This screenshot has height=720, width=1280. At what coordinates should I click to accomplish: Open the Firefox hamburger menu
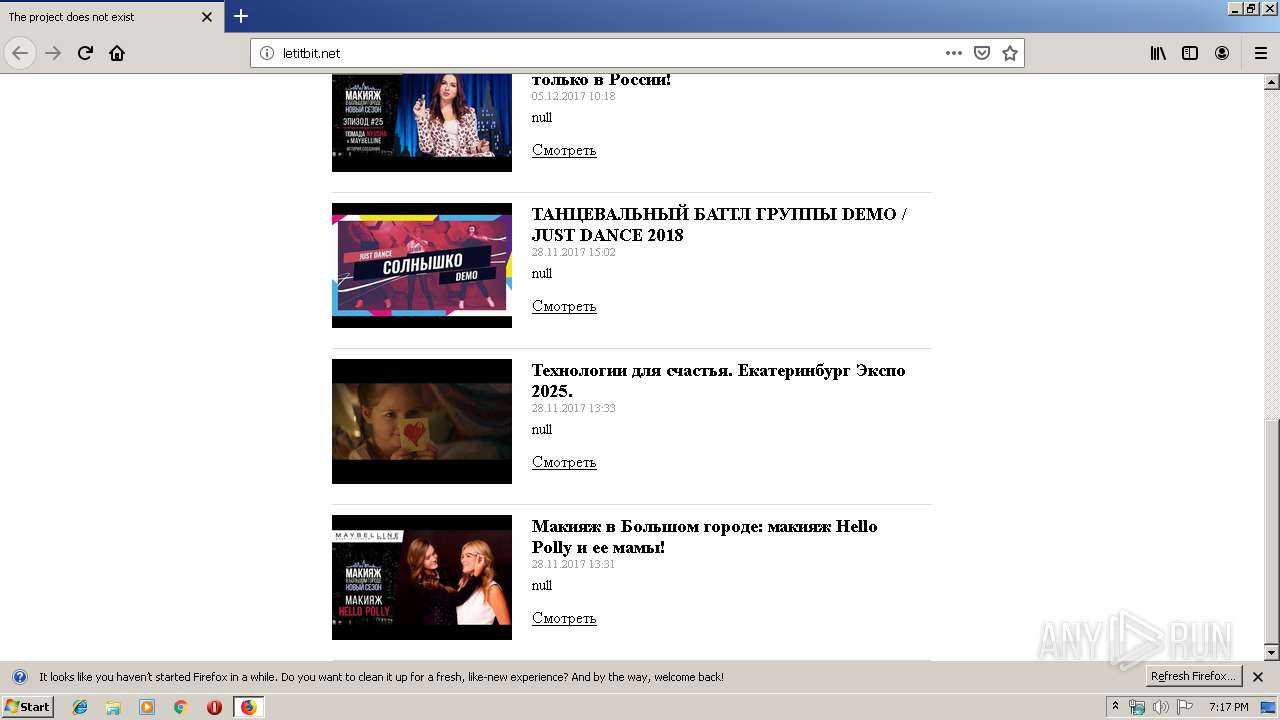coord(1261,53)
